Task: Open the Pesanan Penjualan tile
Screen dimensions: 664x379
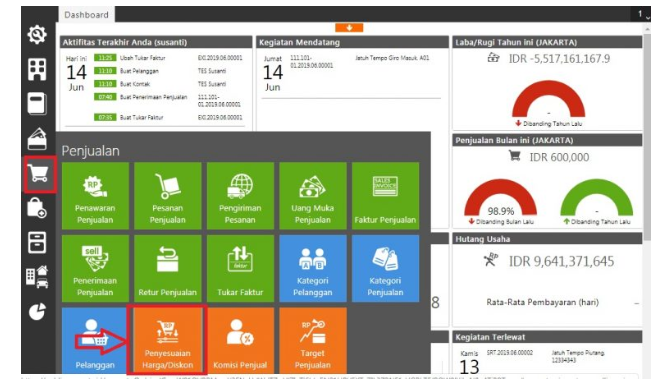Action: (x=168, y=196)
